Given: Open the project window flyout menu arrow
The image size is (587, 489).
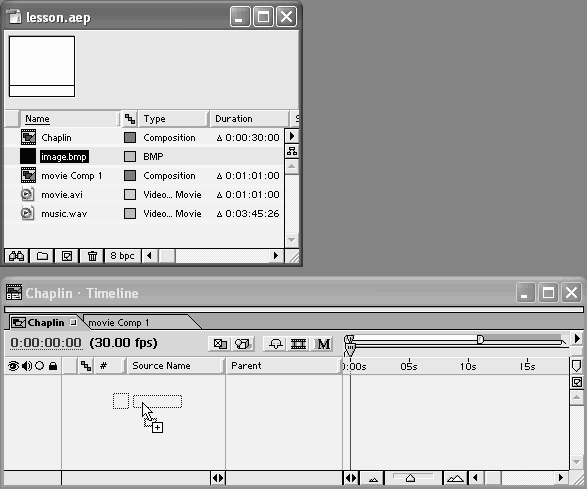Looking at the screenshot, I should 292,136.
